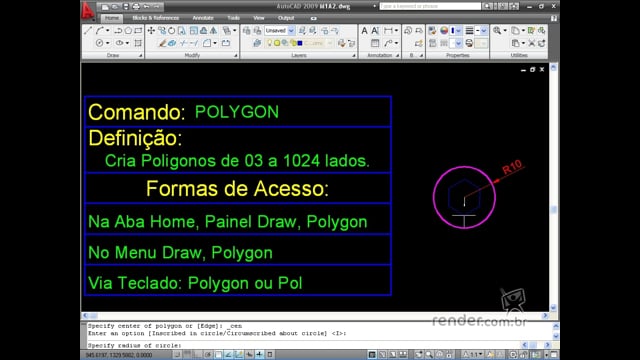Select the Hatch tool in Draw panel
The image size is (640, 360).
(138, 43)
